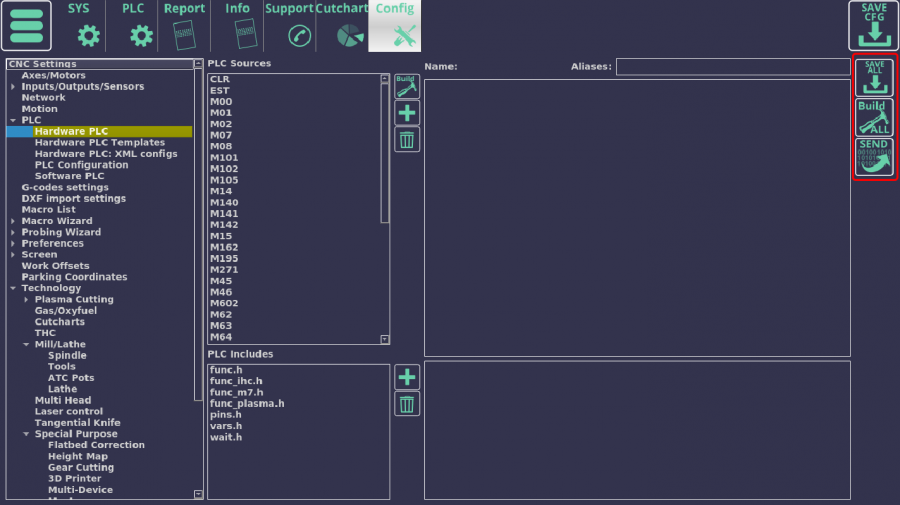The width and height of the screenshot is (900, 505).
Task: Collapse Mill/Lathe tree node
Action: point(26,344)
